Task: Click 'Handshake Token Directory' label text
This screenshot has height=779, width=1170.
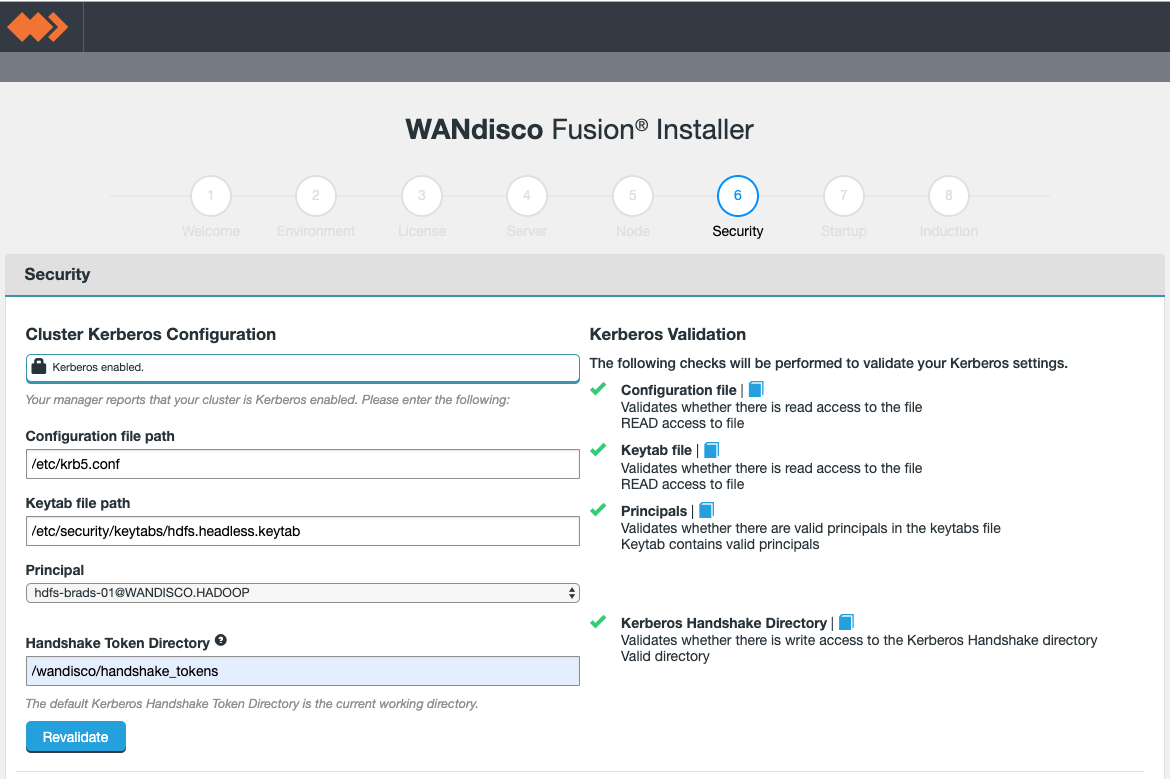Action: (117, 643)
